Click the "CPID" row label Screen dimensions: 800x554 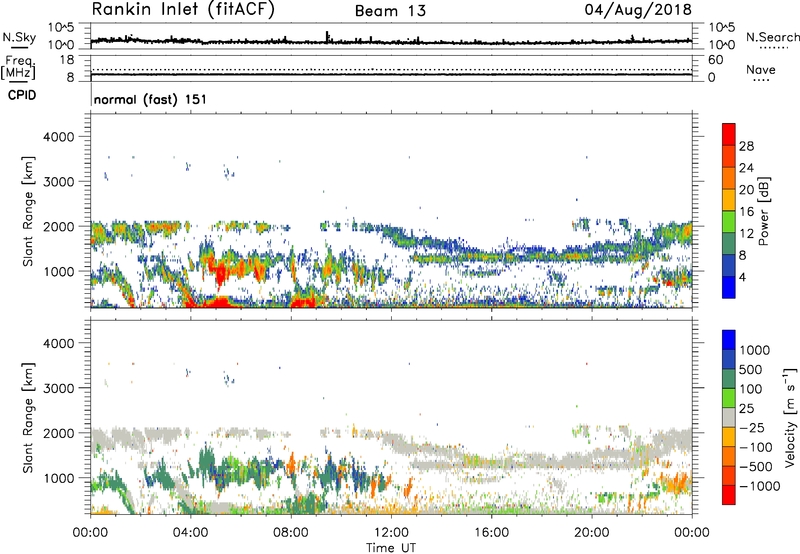pyautogui.click(x=22, y=95)
